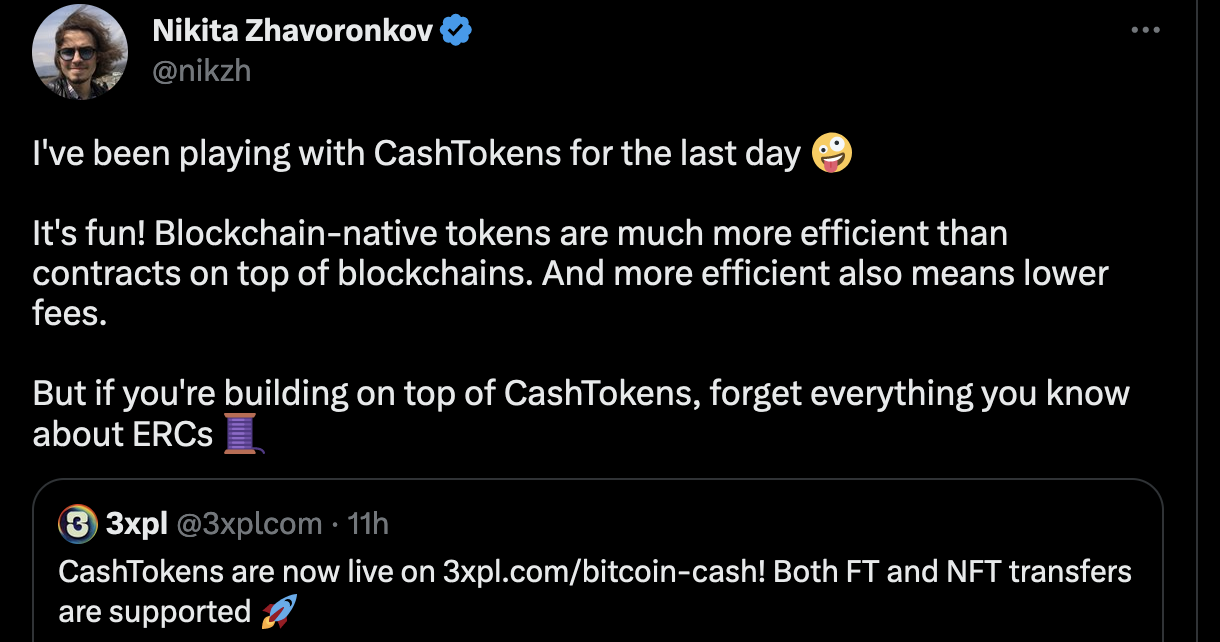The height and width of the screenshot is (642, 1220).
Task: Click "contracts on top of blockchains" text
Action: (282, 274)
